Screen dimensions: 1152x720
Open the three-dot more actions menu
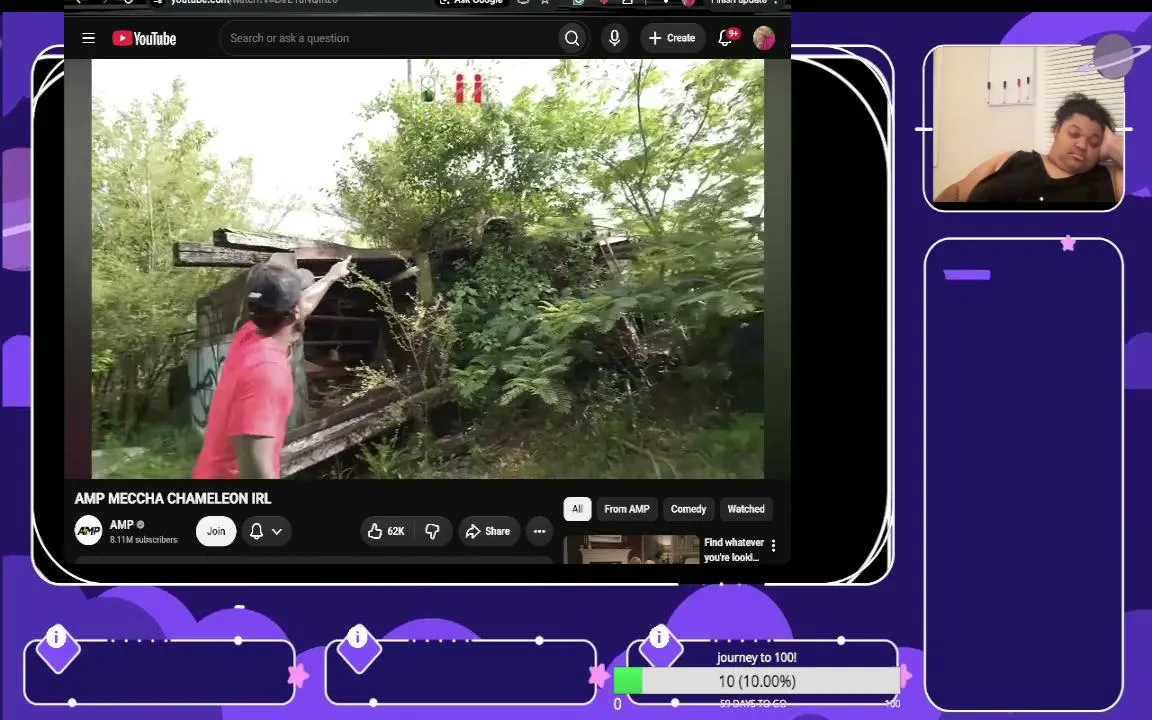click(x=539, y=531)
